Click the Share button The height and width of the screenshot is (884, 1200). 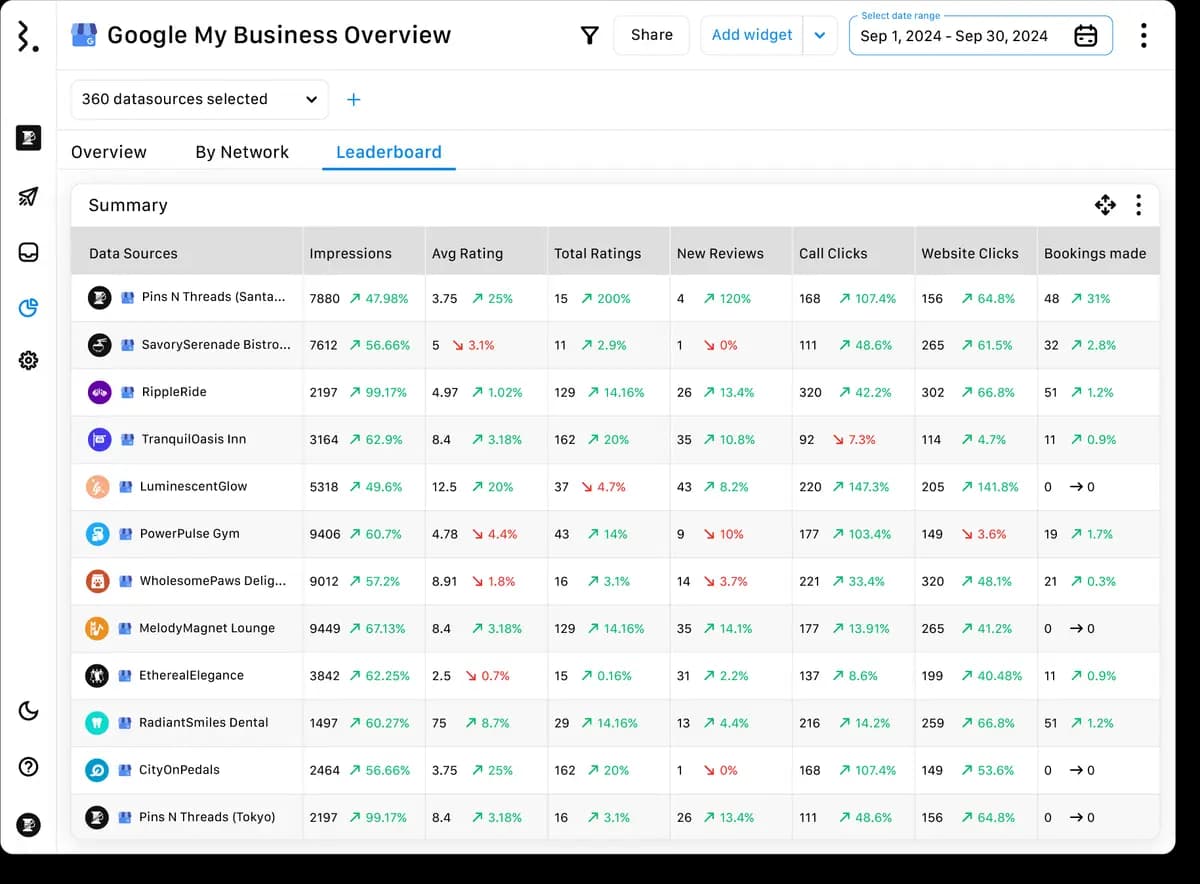tap(651, 35)
